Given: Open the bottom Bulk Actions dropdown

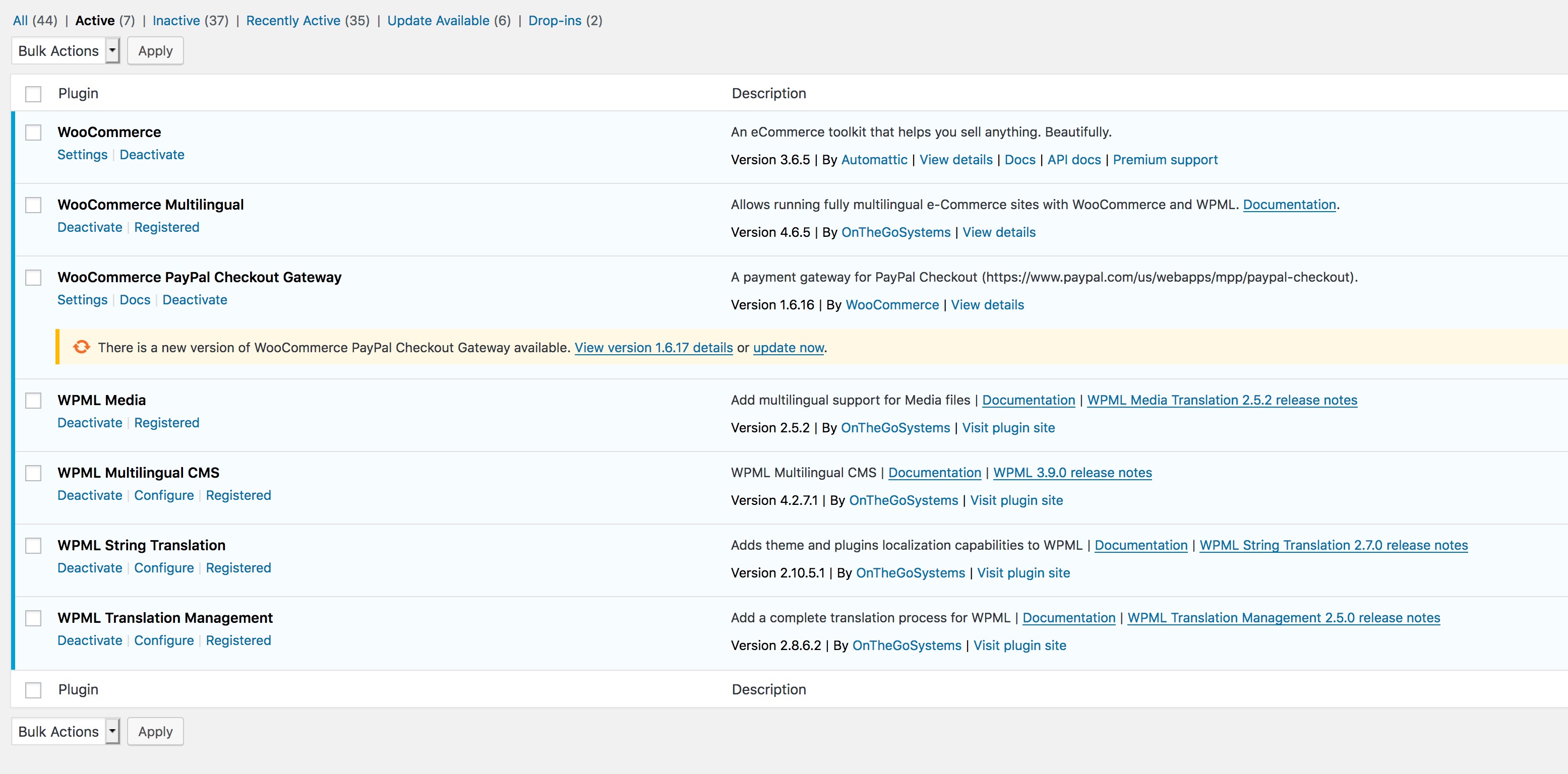Looking at the screenshot, I should click(x=66, y=731).
